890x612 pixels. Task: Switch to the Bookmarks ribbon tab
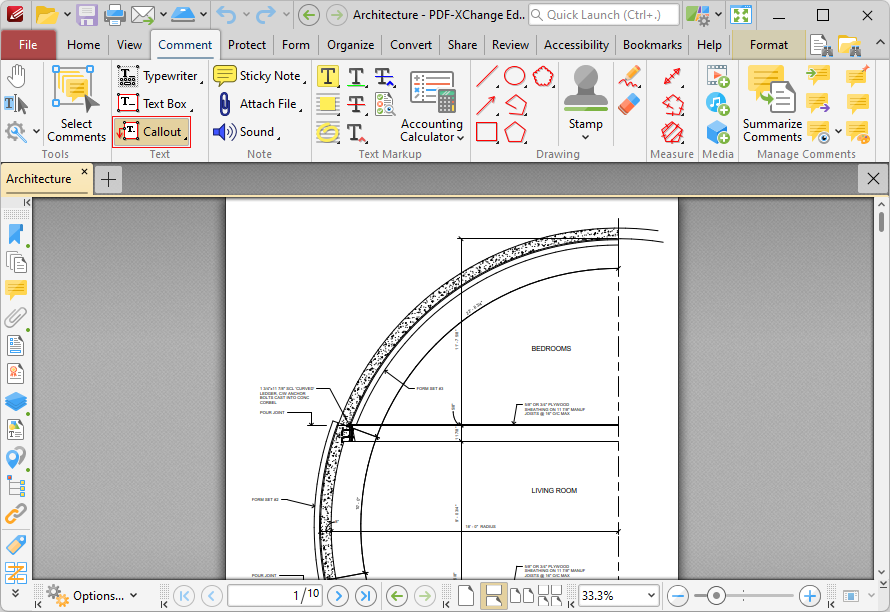[x=652, y=45]
